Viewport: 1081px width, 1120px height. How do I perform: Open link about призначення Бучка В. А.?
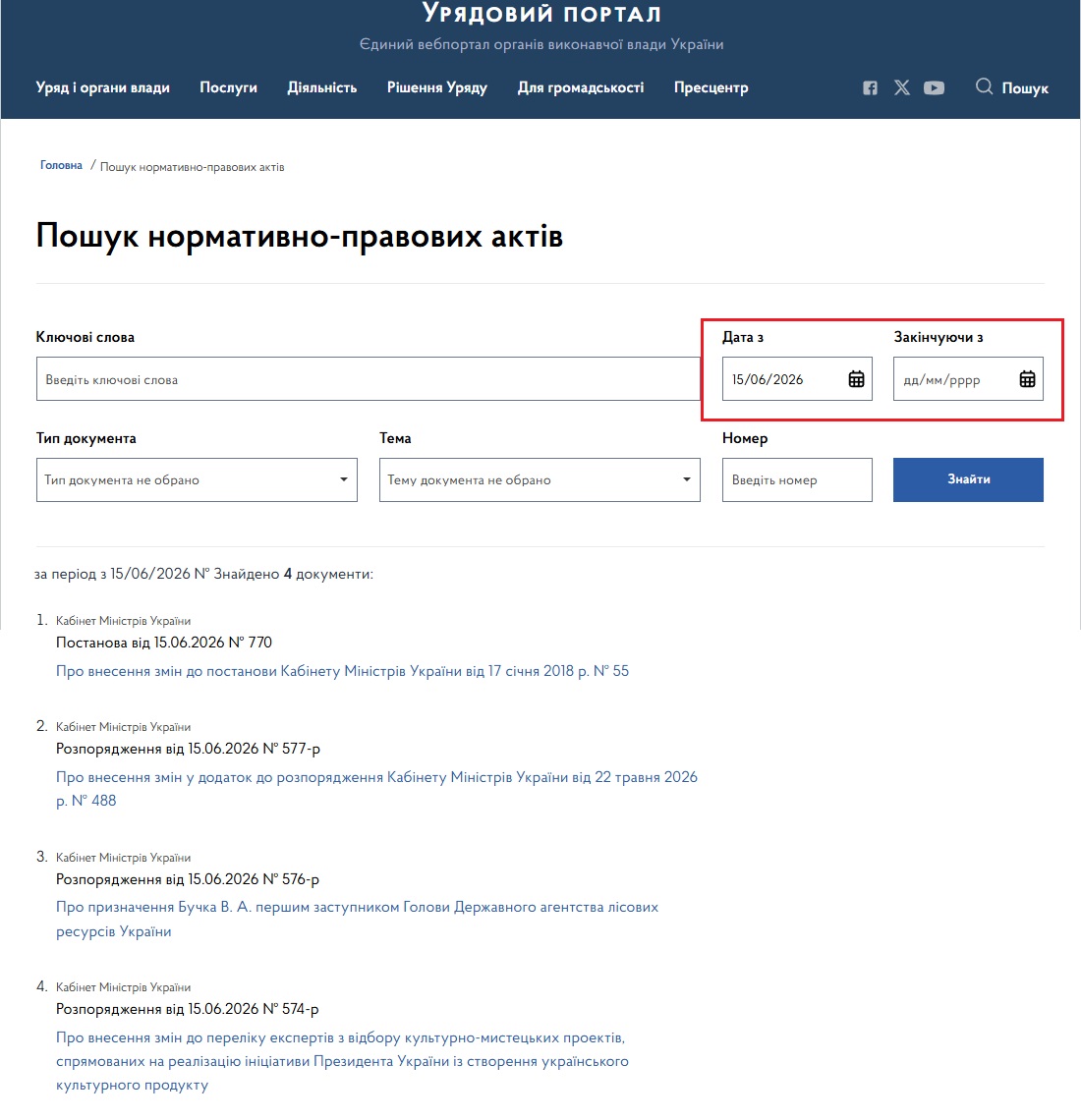pyautogui.click(x=358, y=920)
